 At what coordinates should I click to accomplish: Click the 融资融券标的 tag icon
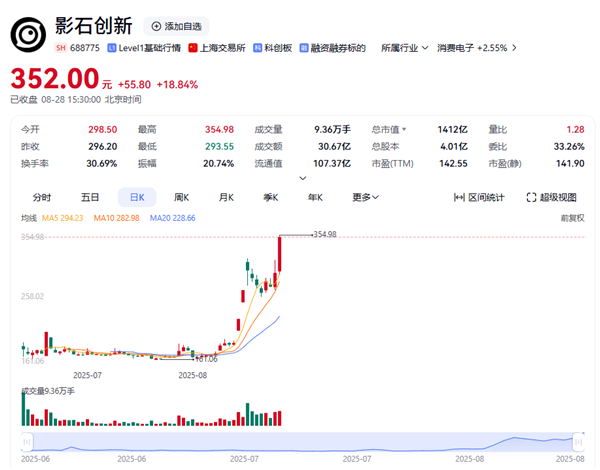(304, 48)
